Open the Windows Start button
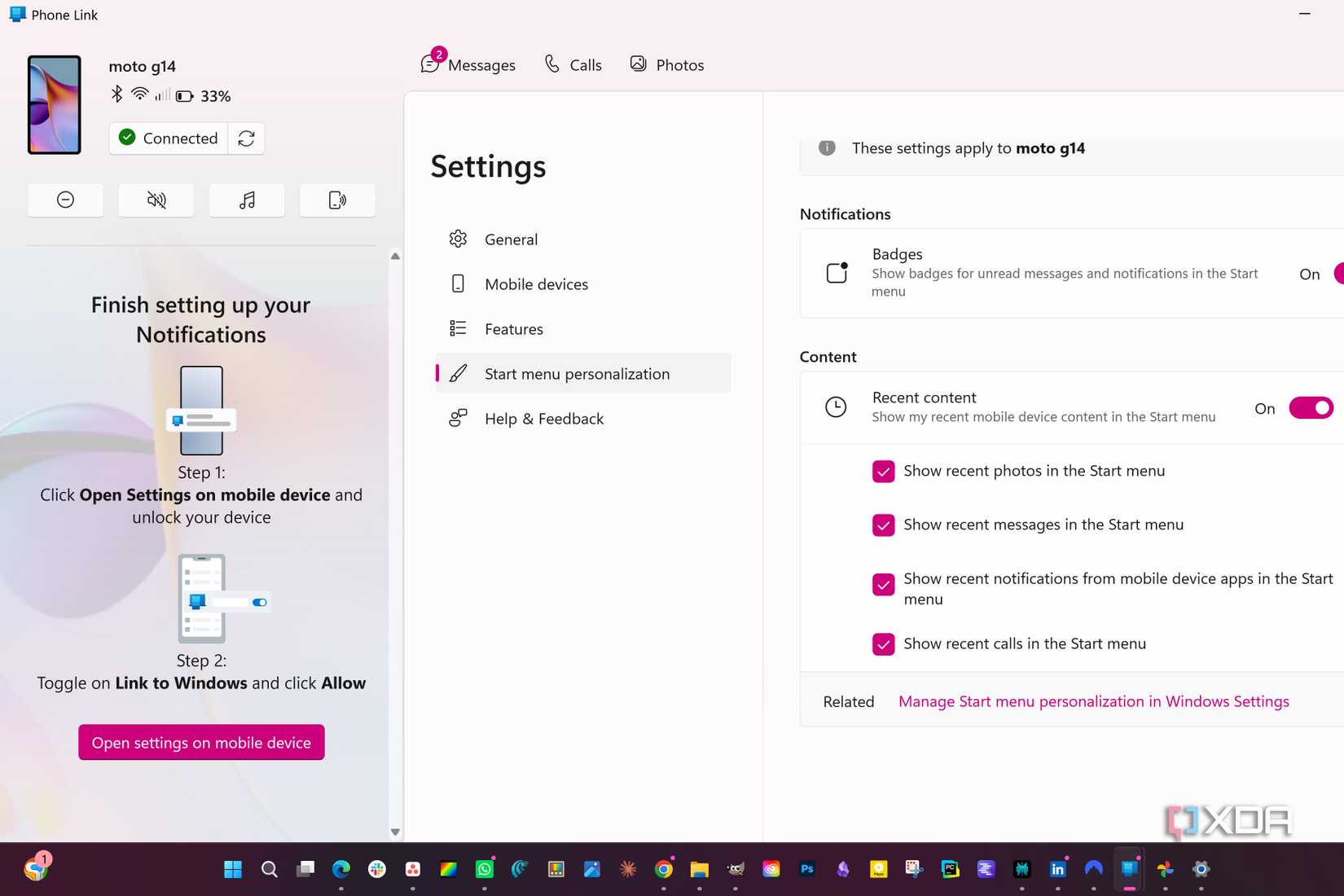 click(x=233, y=869)
